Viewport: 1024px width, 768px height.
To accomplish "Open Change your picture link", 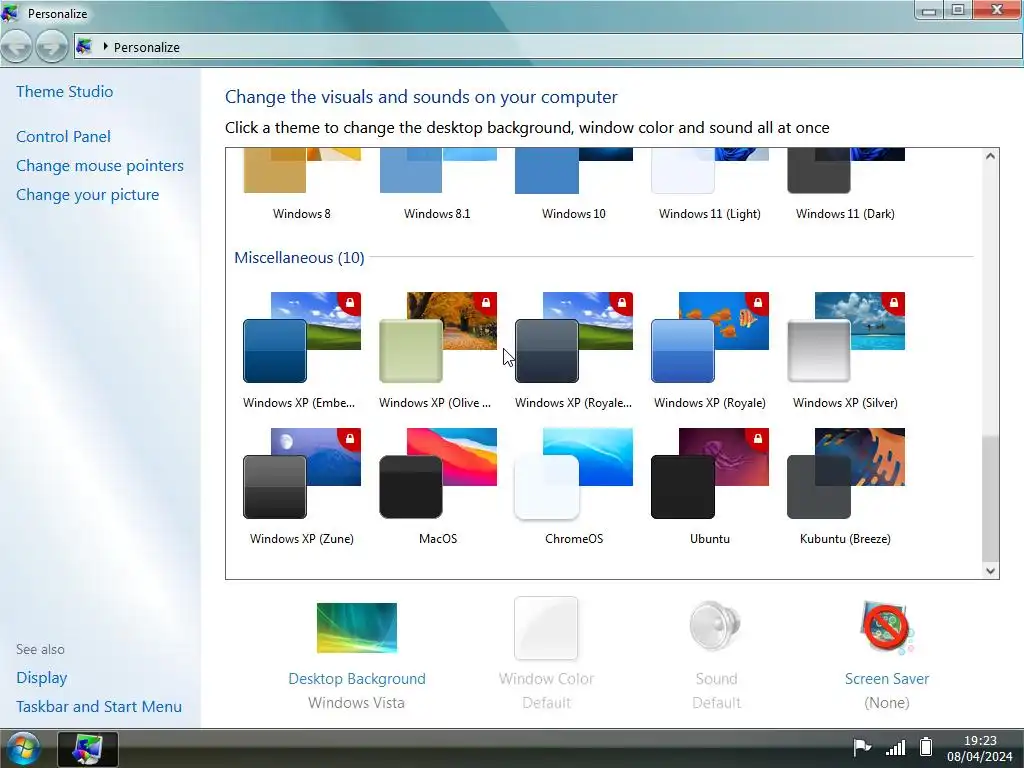I will [x=88, y=195].
